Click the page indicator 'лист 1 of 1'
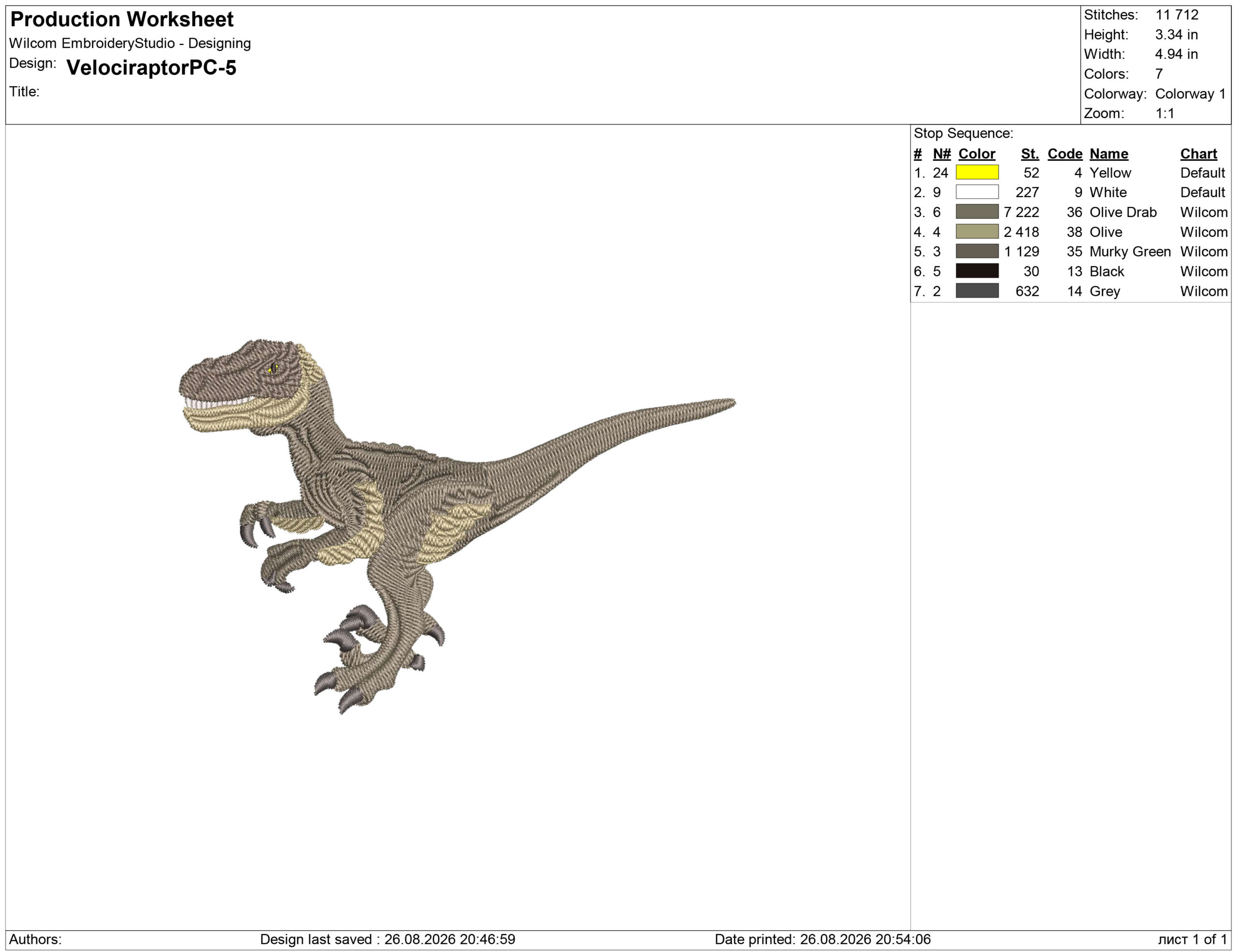This screenshot has height=952, width=1237. 1192,939
